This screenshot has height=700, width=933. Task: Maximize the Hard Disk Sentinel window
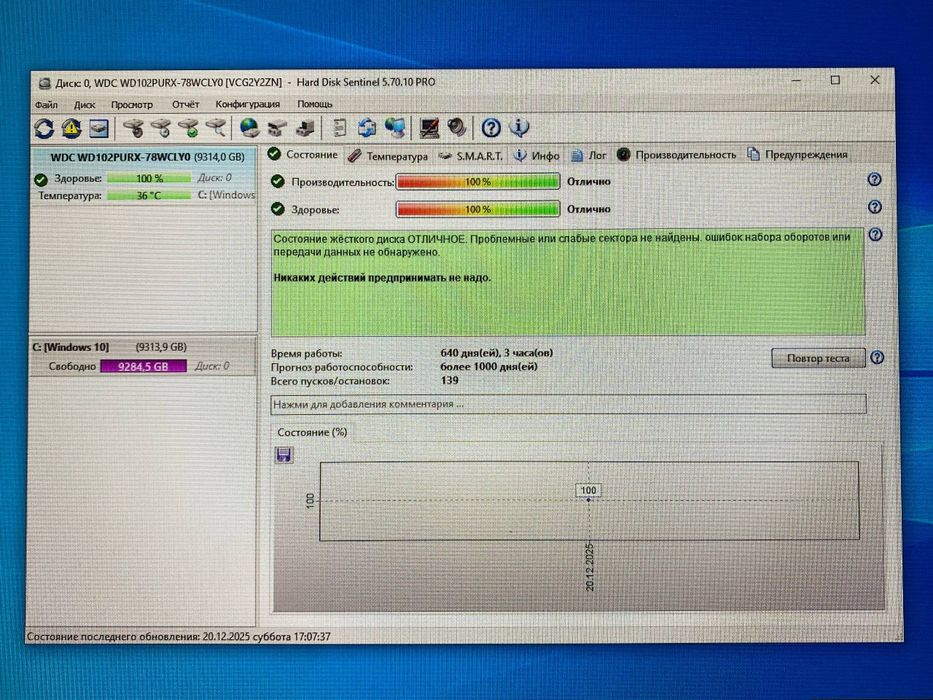tap(835, 80)
